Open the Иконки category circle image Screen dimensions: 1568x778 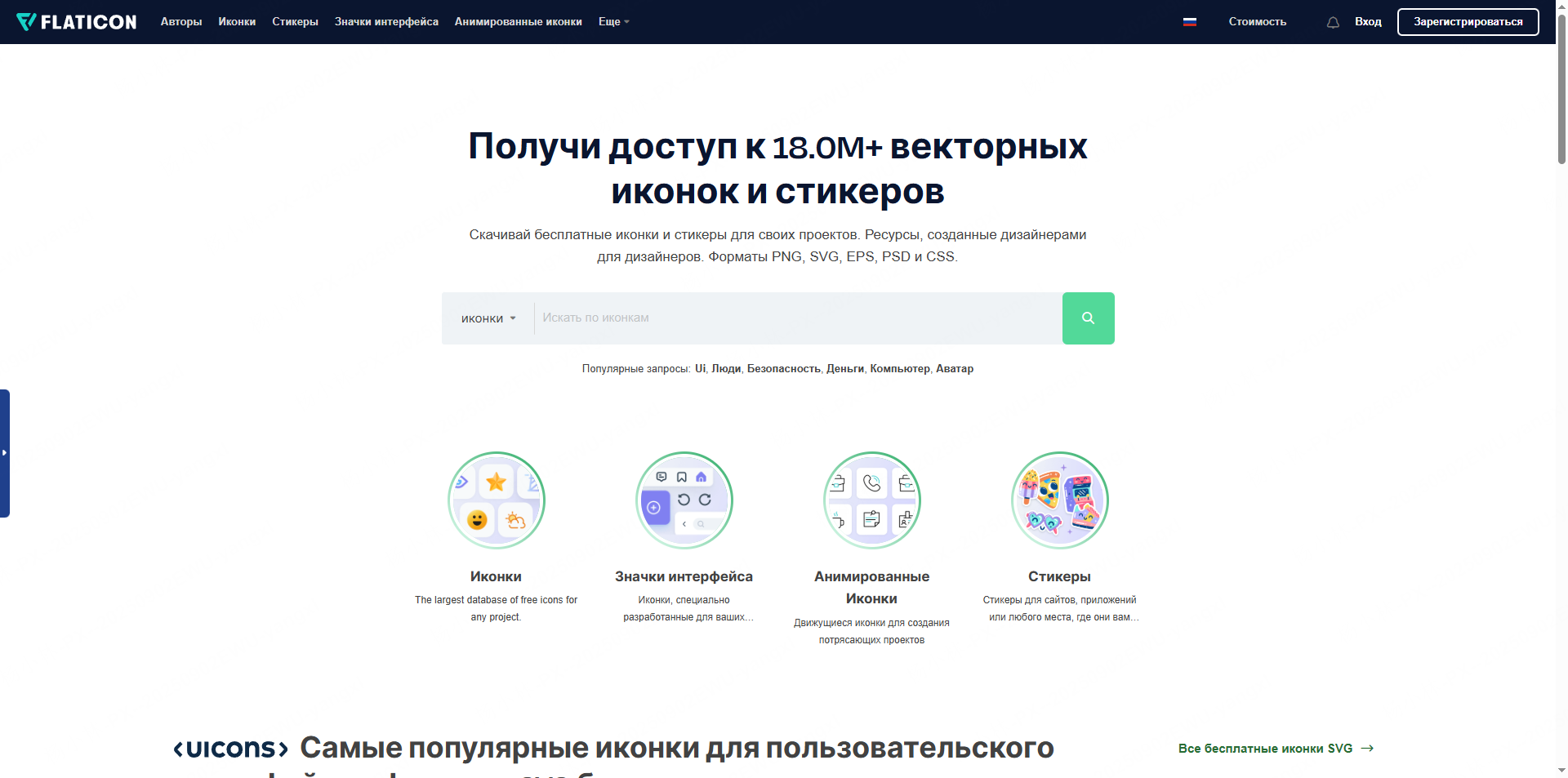coord(496,500)
